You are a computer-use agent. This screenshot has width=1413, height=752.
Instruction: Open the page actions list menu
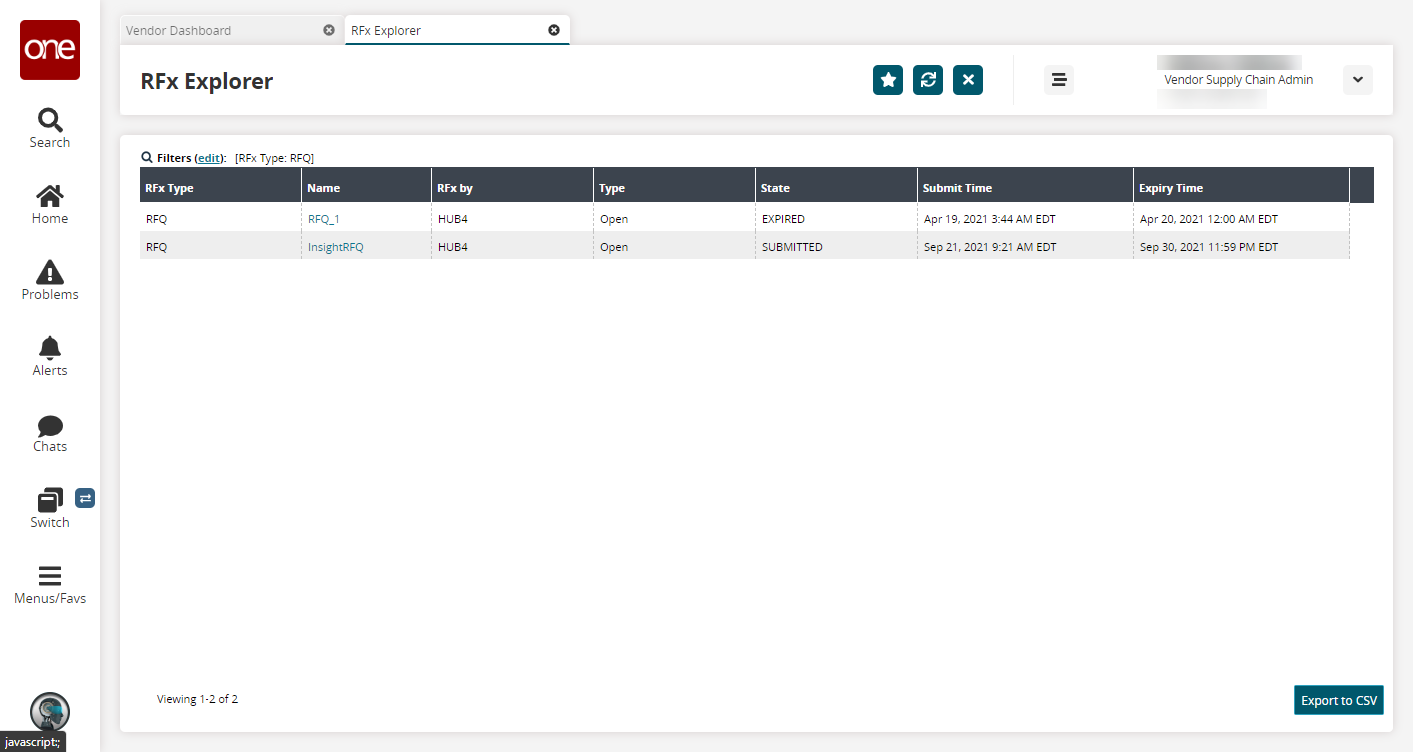coord(1059,80)
